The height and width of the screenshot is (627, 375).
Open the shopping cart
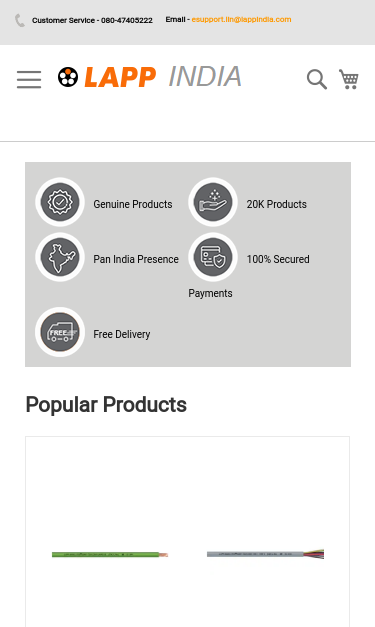[x=349, y=79]
